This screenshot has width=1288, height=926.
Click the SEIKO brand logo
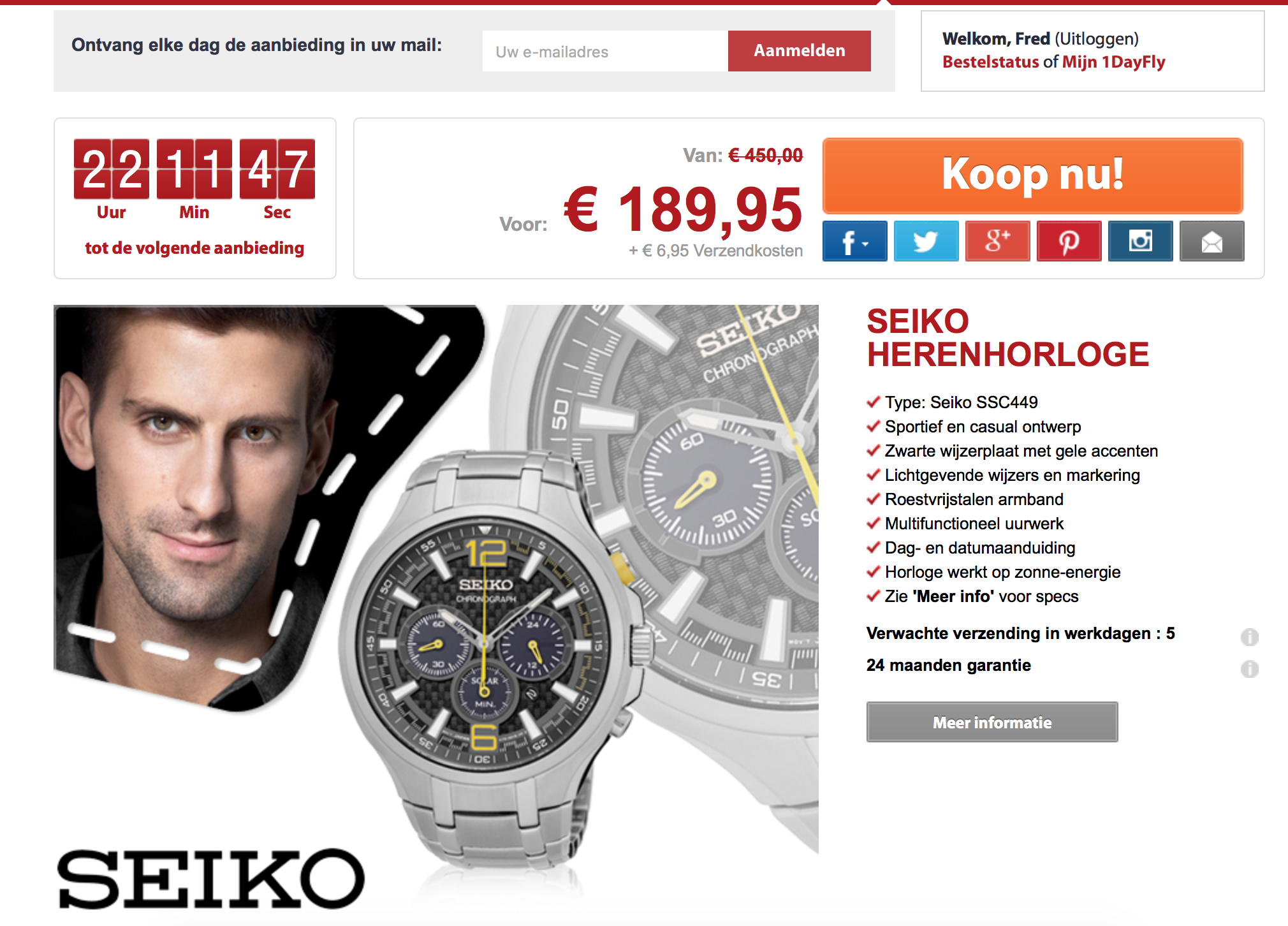[211, 879]
